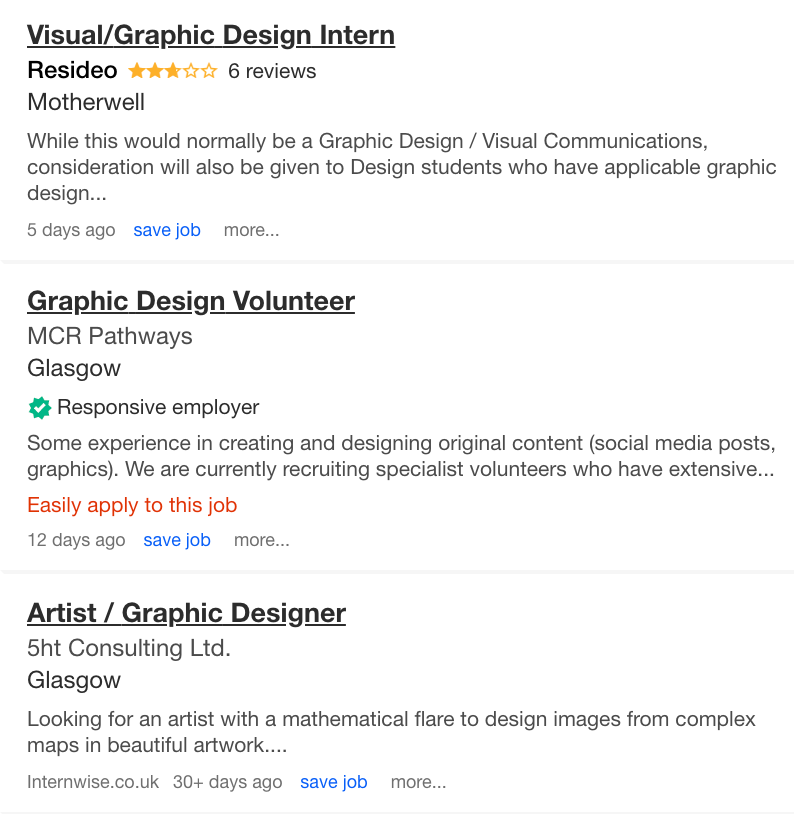
Task: Click the third star in Resideo's rating
Action: [172, 70]
